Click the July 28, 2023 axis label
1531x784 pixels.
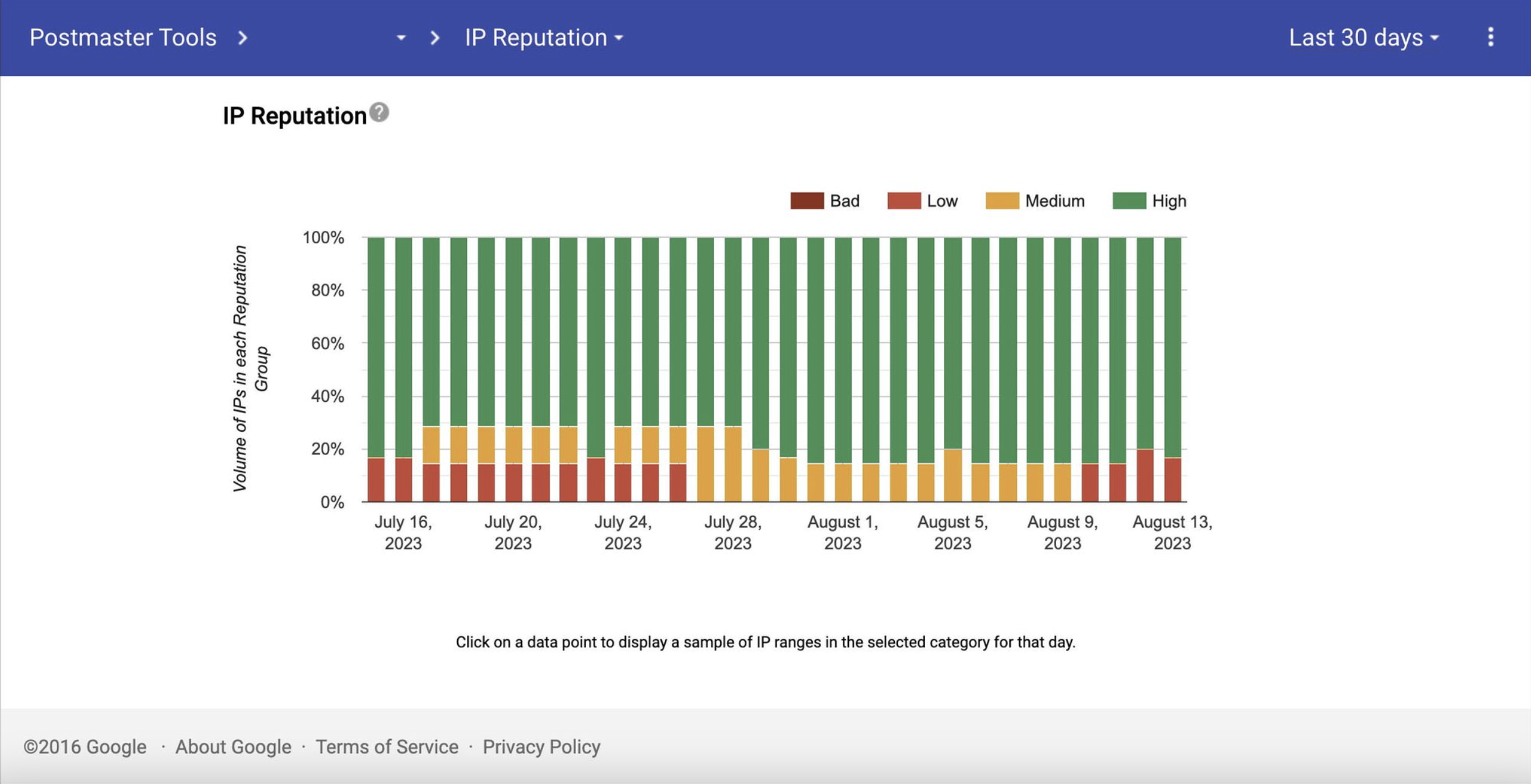tap(733, 532)
